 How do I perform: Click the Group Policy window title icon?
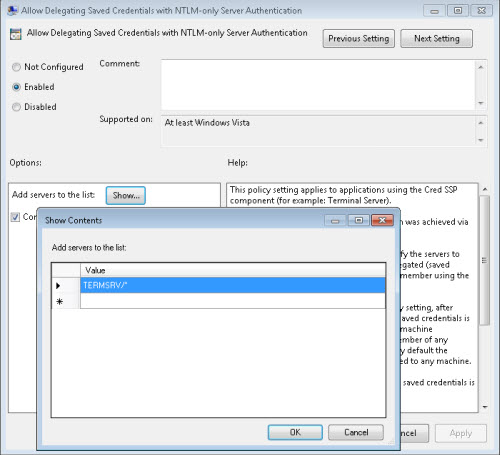(12, 10)
